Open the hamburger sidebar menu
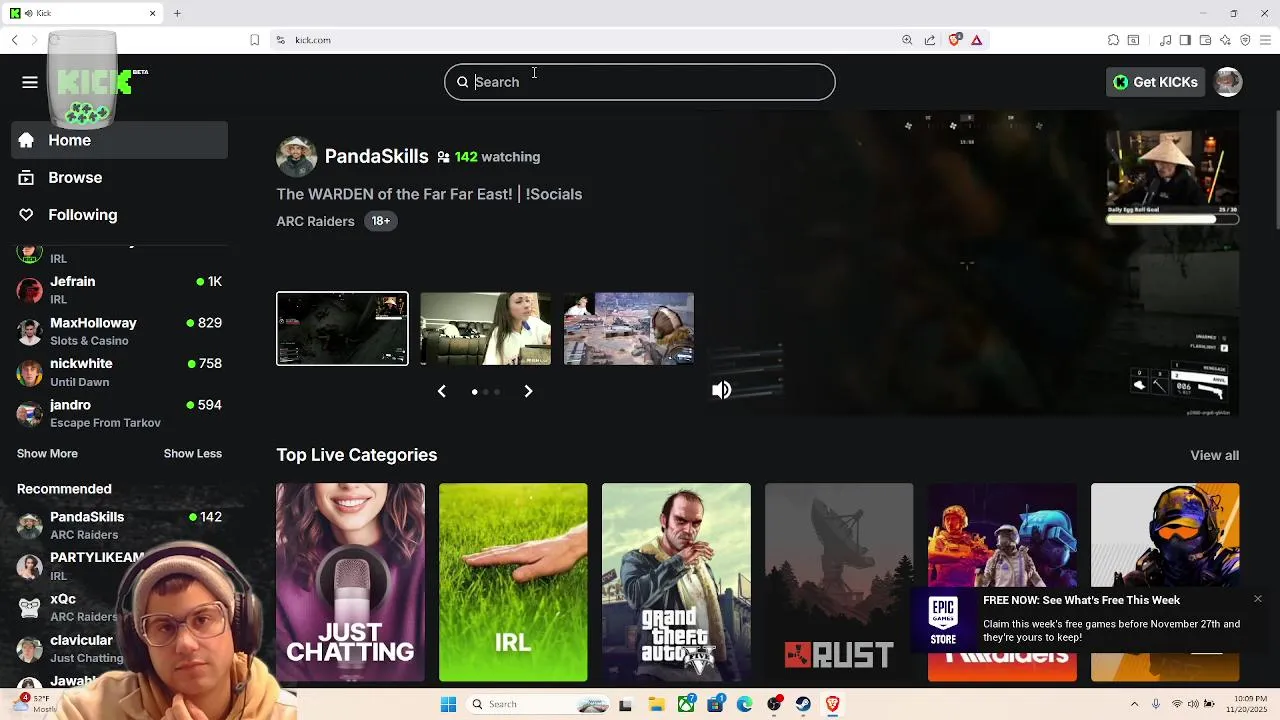This screenshot has width=1280, height=720. pos(30,82)
